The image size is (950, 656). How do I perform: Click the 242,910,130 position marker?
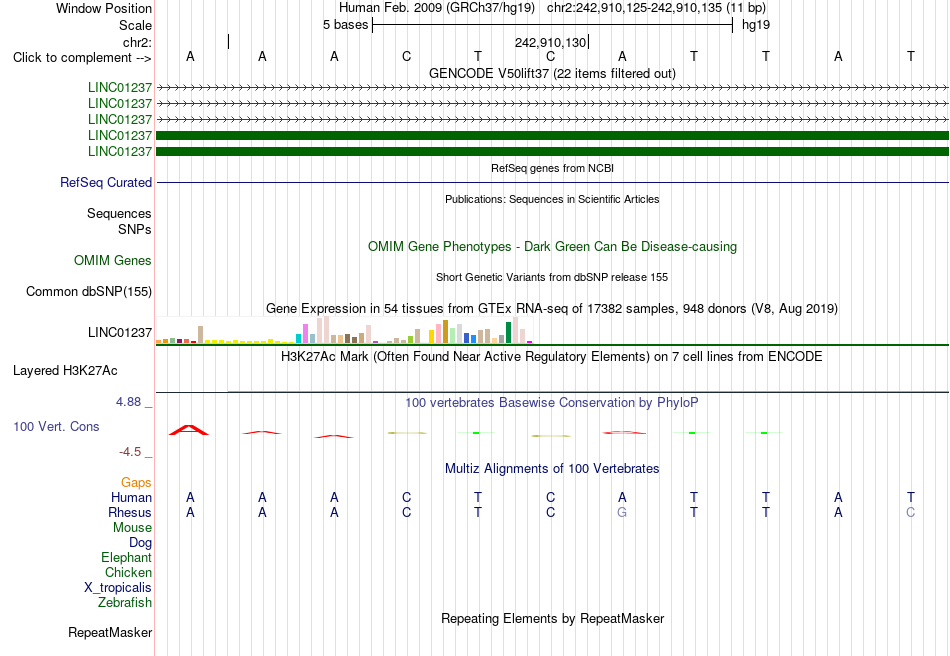pos(551,42)
